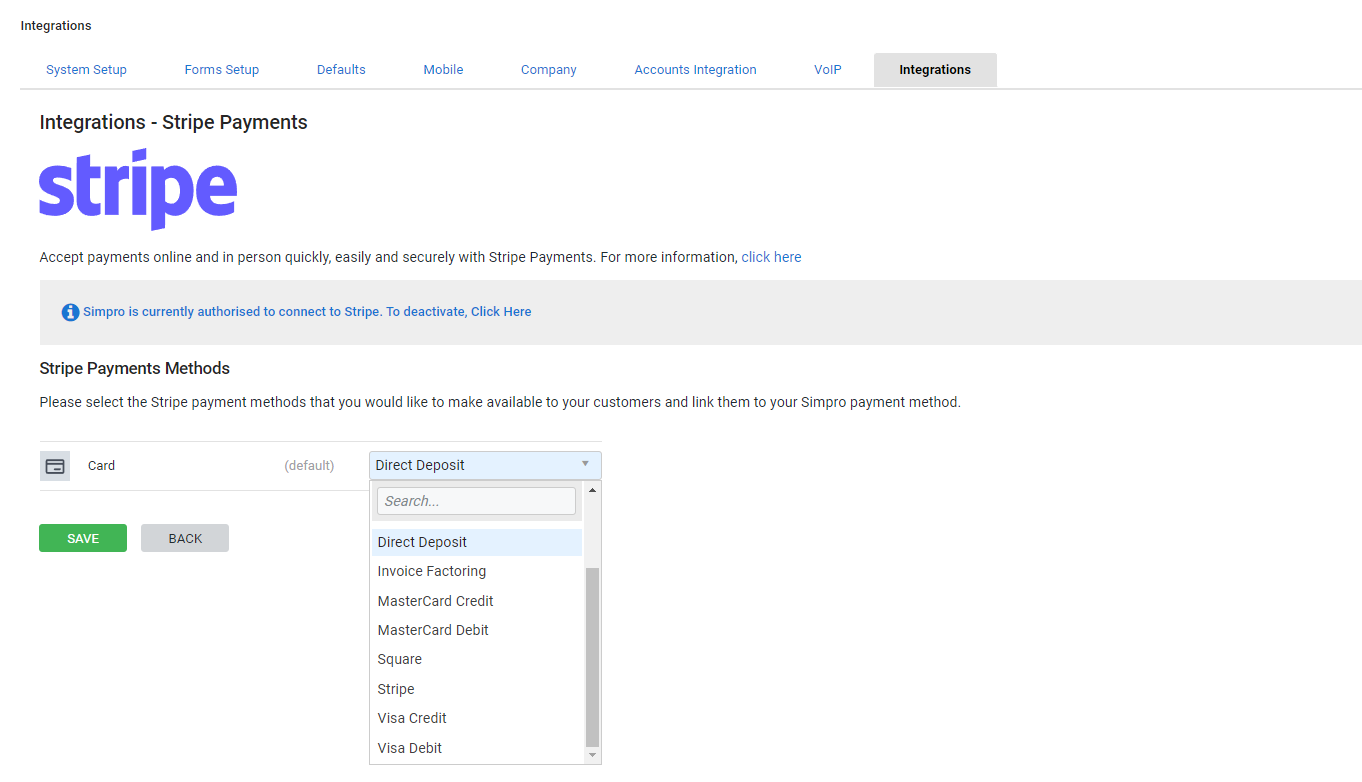Click the Stripe deactivate authorisation message link
This screenshot has height=782, width=1362.
click(307, 312)
